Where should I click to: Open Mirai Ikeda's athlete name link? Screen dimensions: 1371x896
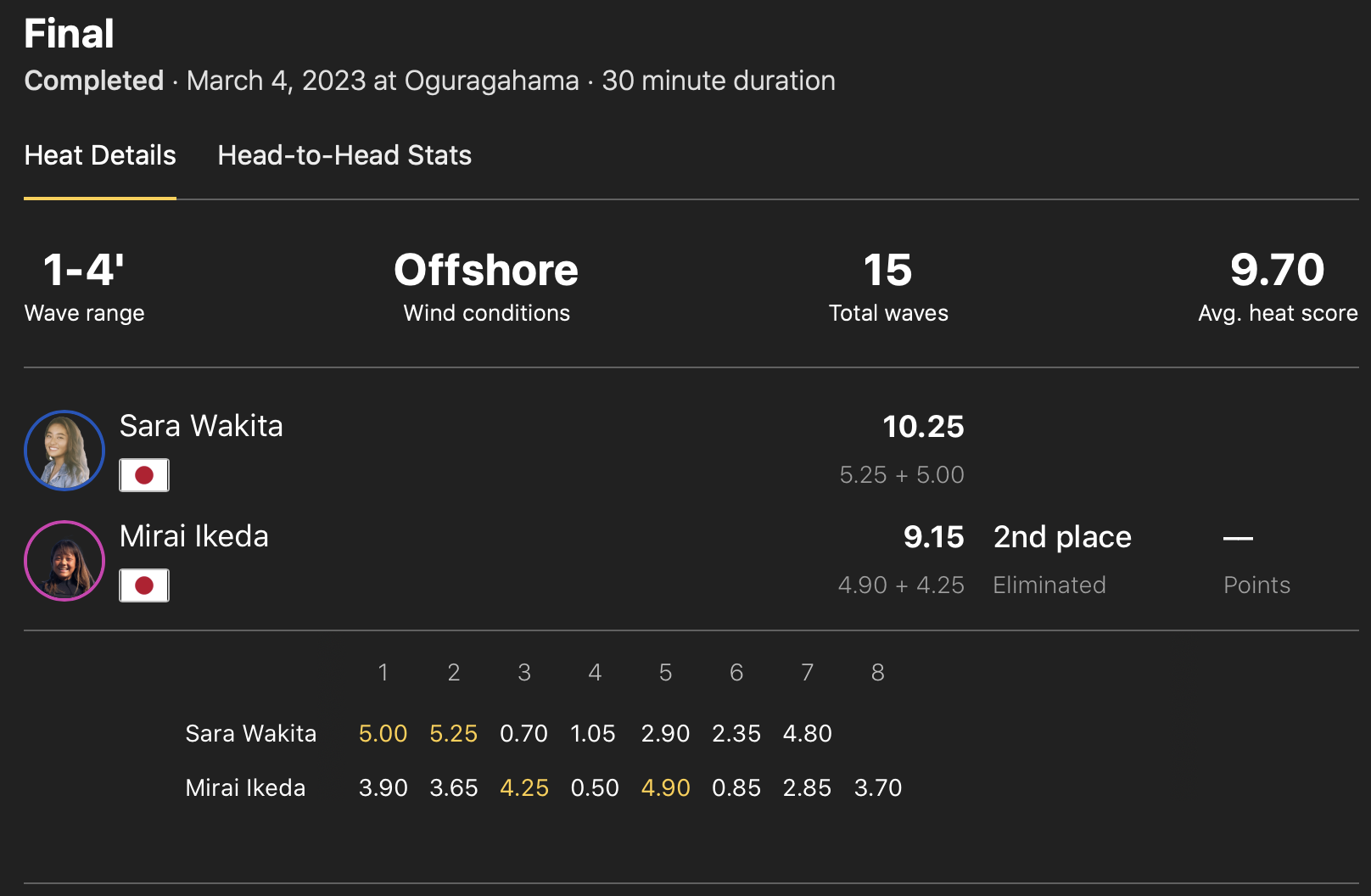coord(194,536)
